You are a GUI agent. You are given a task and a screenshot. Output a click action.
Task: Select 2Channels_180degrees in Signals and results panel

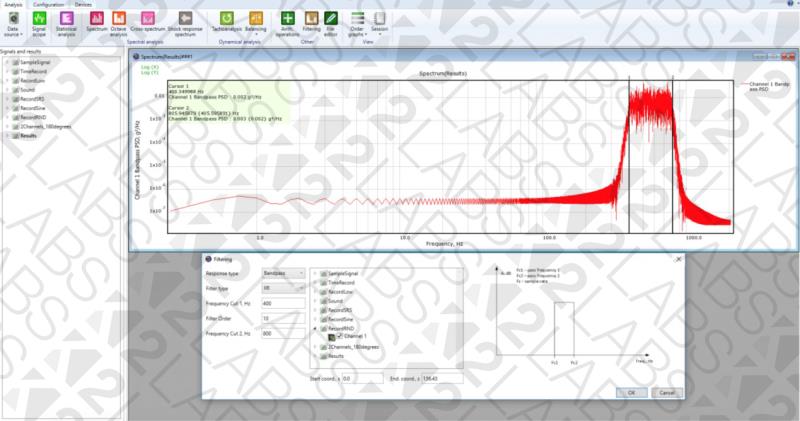(45, 127)
